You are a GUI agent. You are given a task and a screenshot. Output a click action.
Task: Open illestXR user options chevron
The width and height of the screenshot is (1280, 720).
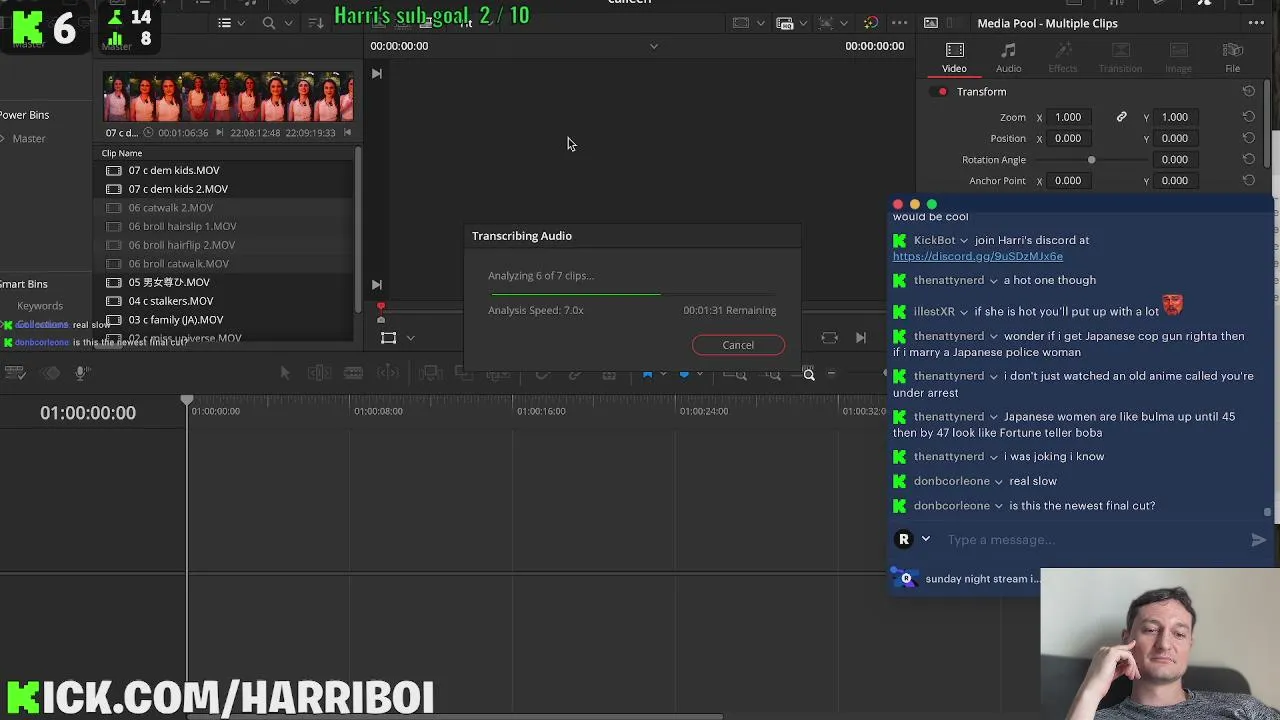[x=964, y=312]
